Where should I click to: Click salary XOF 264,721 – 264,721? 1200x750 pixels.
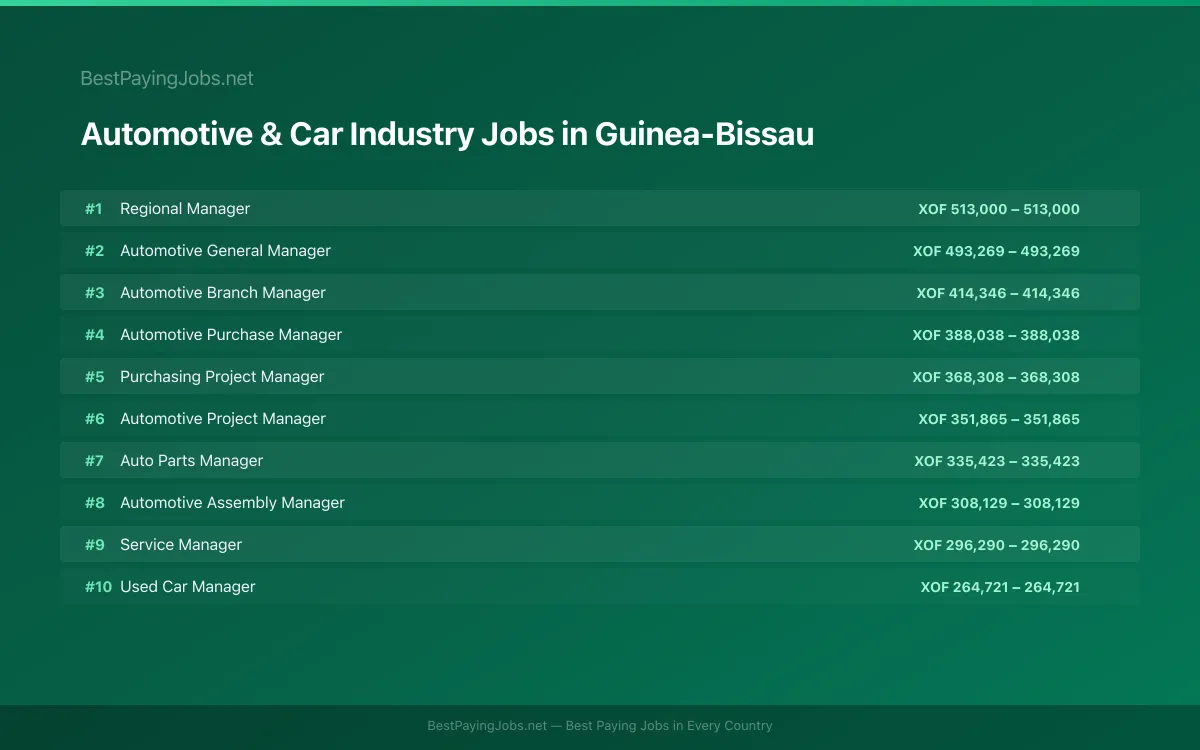coord(1000,587)
